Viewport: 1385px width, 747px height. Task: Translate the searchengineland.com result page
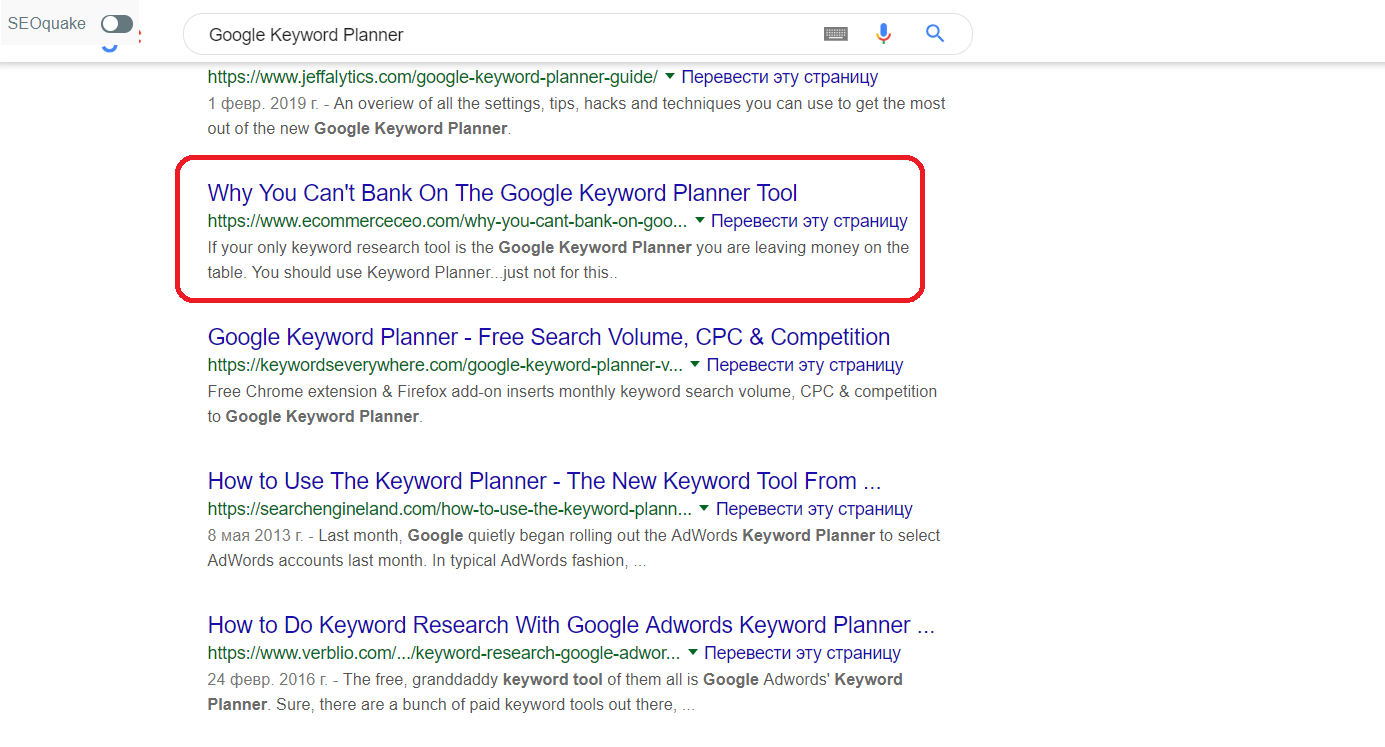click(x=815, y=509)
